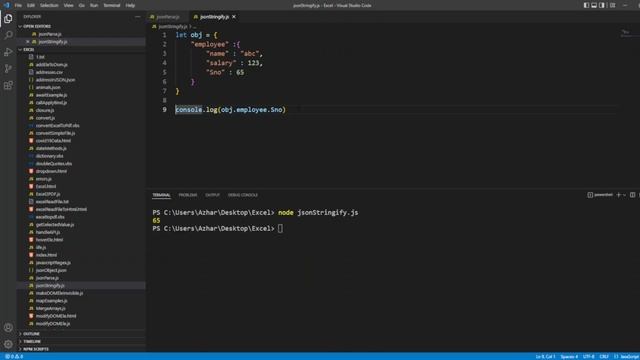Expand the Outline section
The width and height of the screenshot is (640, 360).
(x=31, y=334)
